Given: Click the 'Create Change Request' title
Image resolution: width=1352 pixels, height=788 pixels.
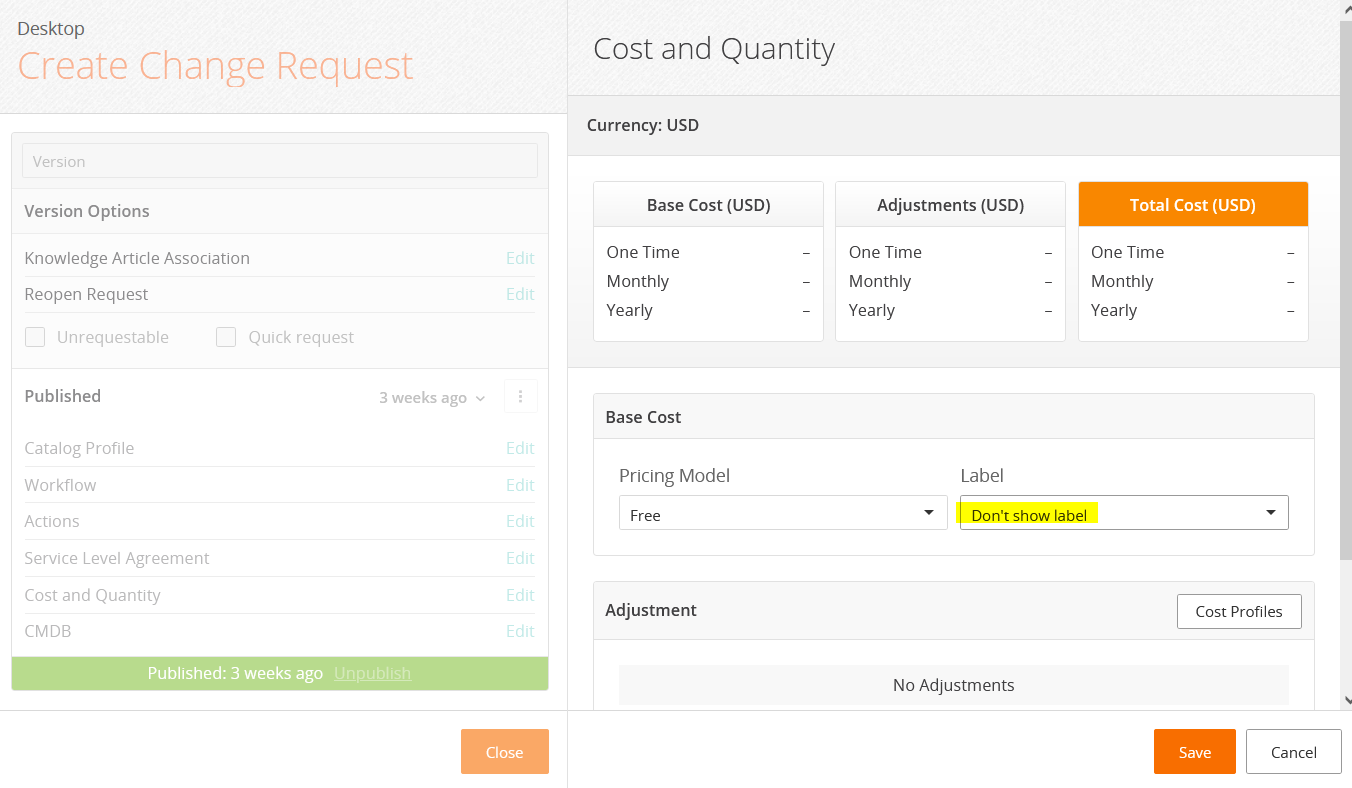Looking at the screenshot, I should pyautogui.click(x=215, y=66).
